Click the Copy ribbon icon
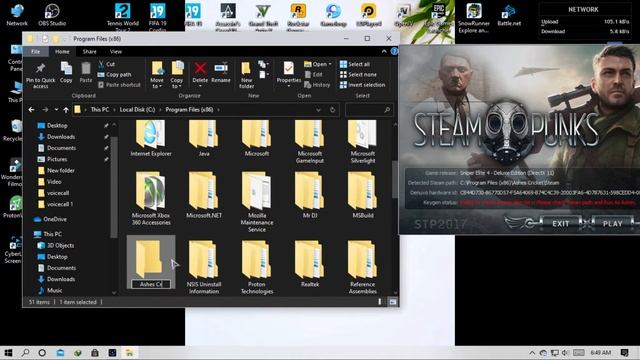Screen dimensions: 640x360 [x=66, y=72]
